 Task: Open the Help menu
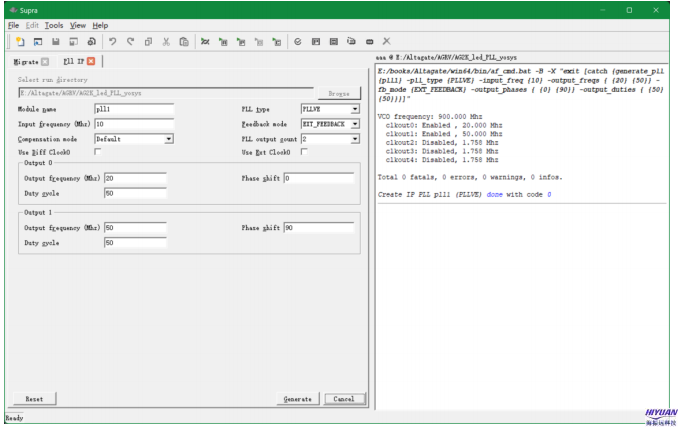[100, 25]
